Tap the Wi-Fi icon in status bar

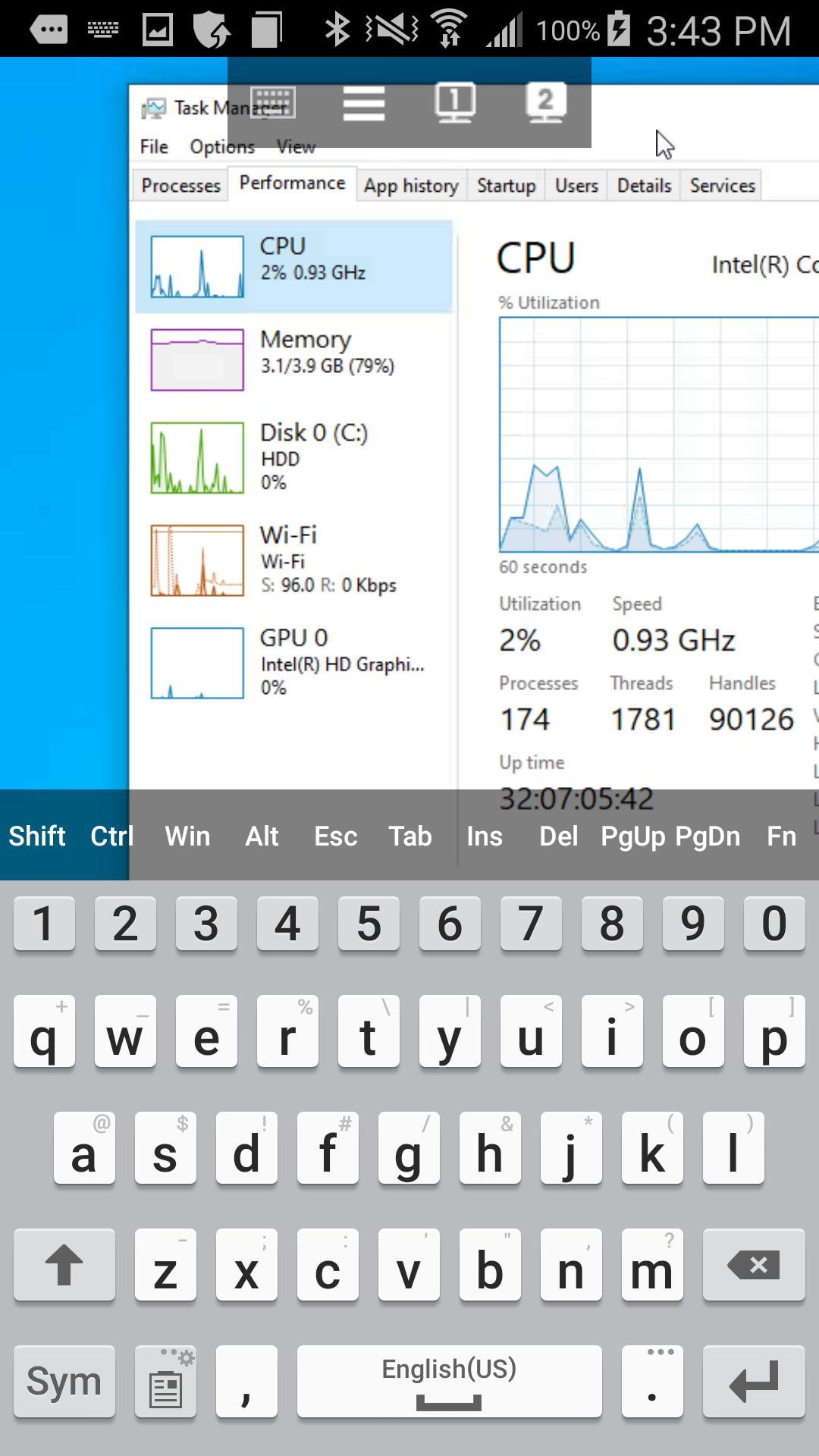449,29
